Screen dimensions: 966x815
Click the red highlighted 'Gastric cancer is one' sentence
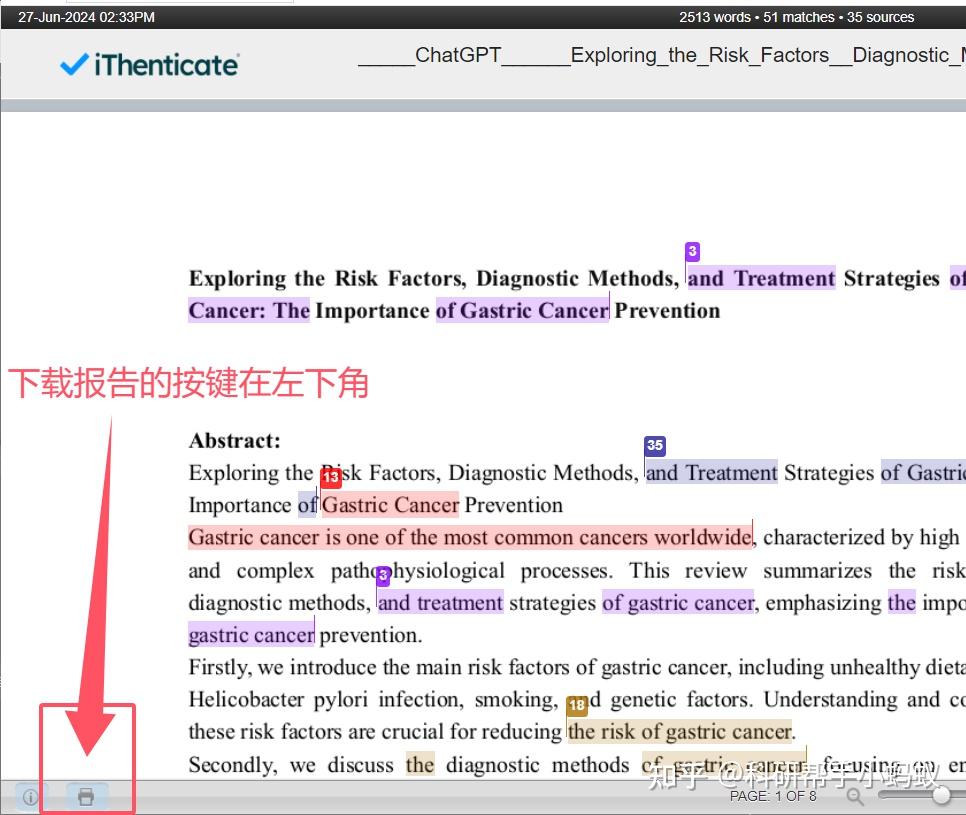click(x=471, y=537)
